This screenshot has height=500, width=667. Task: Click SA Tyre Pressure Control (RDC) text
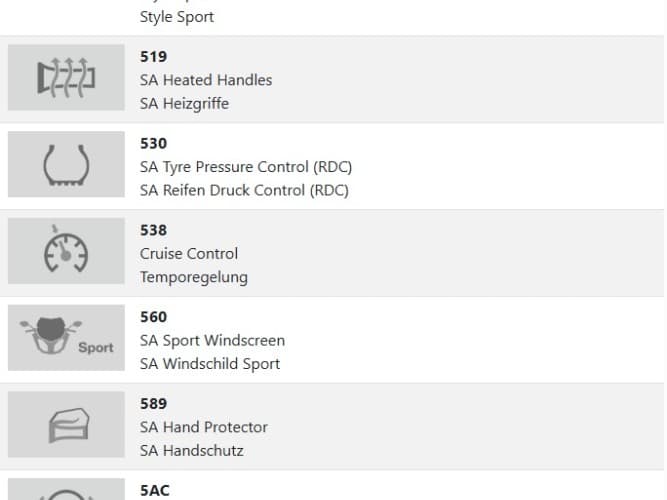pyautogui.click(x=246, y=167)
